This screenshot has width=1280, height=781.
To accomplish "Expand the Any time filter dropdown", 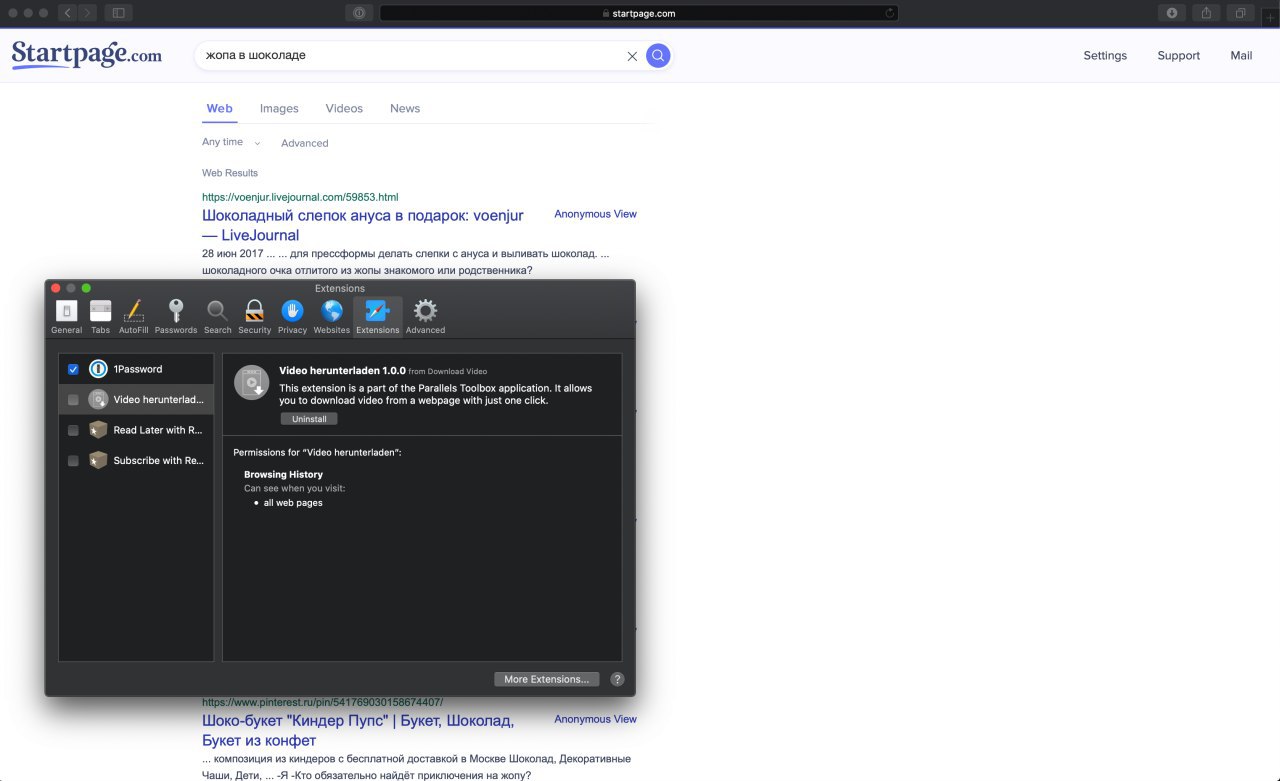I will (231, 142).
